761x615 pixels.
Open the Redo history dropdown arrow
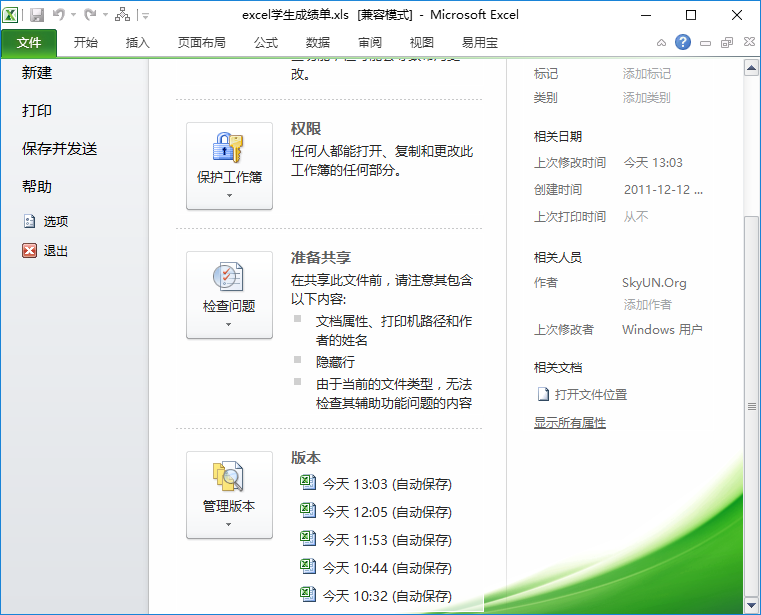point(105,15)
